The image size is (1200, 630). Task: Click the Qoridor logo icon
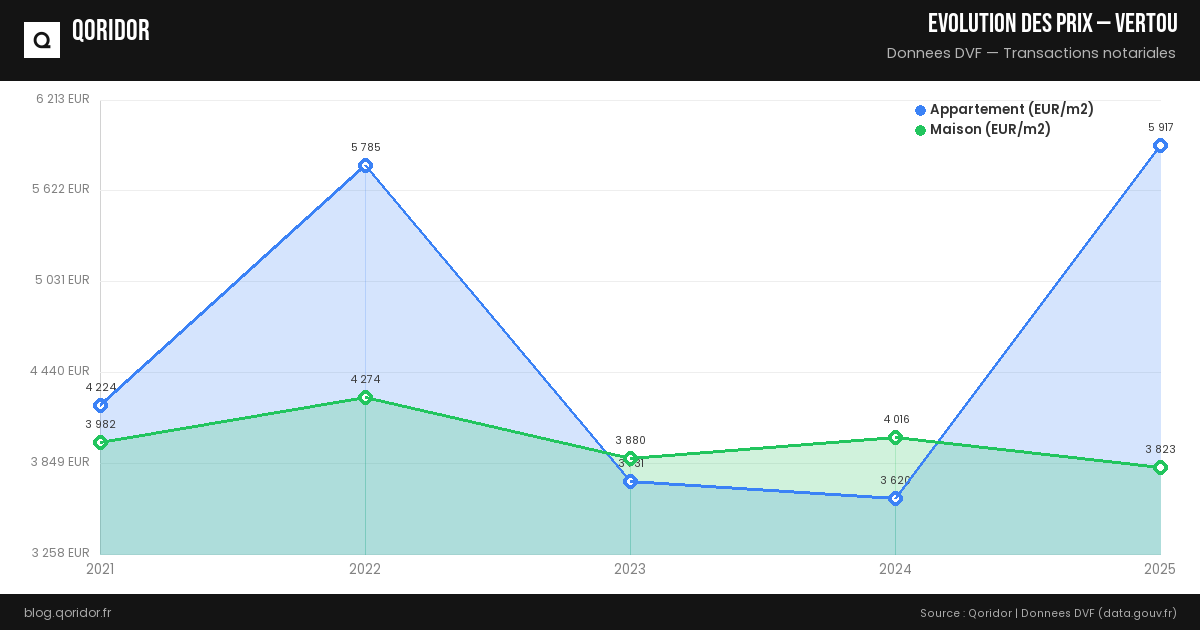tap(42, 40)
